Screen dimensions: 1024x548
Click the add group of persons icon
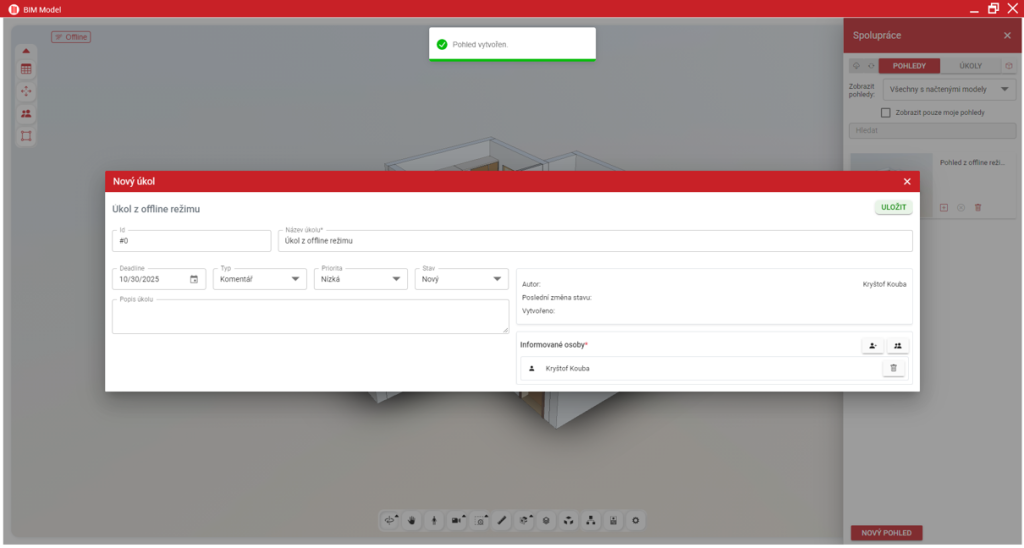tap(898, 346)
